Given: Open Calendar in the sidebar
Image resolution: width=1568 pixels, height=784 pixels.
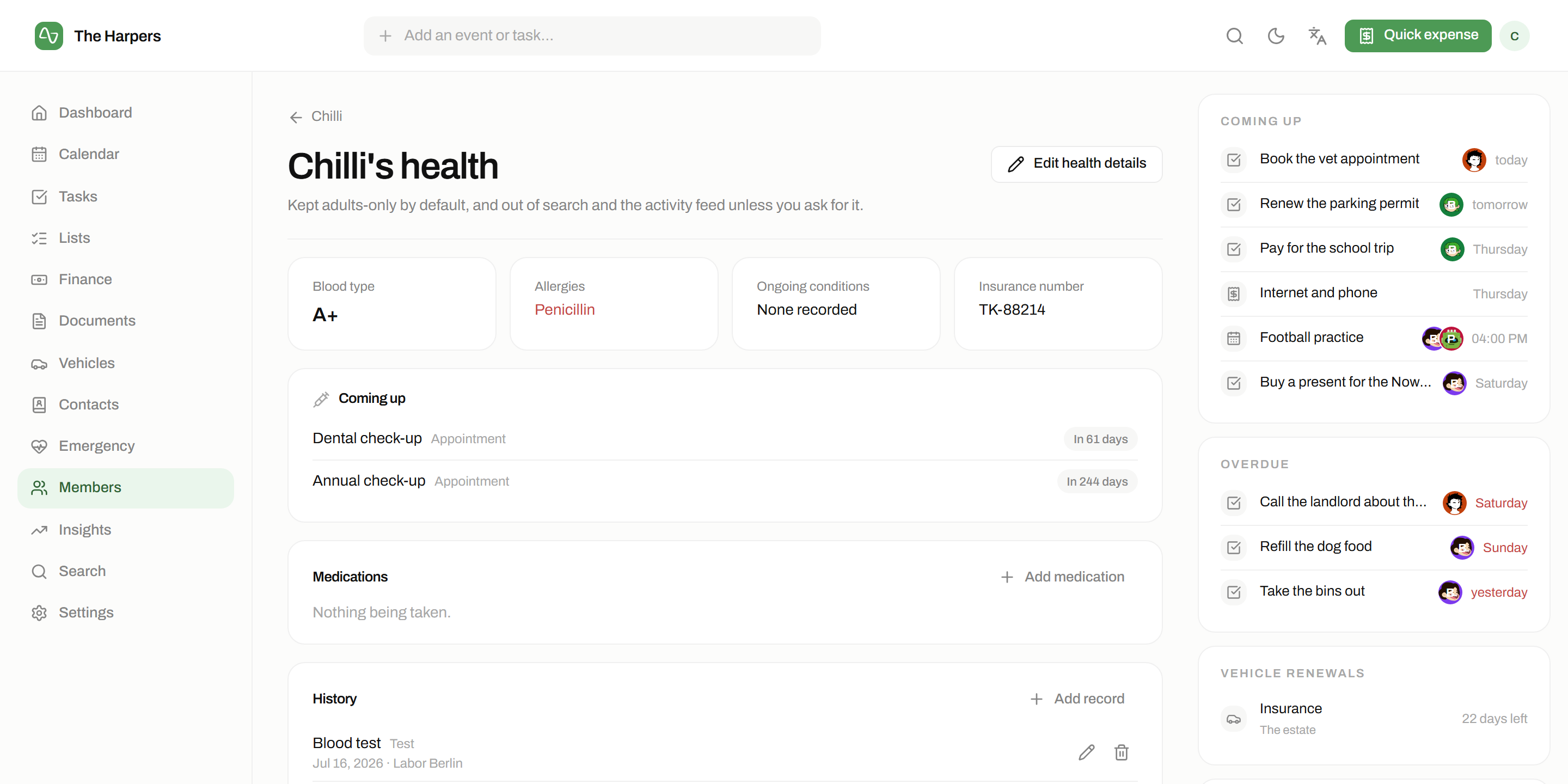Looking at the screenshot, I should pos(125,154).
